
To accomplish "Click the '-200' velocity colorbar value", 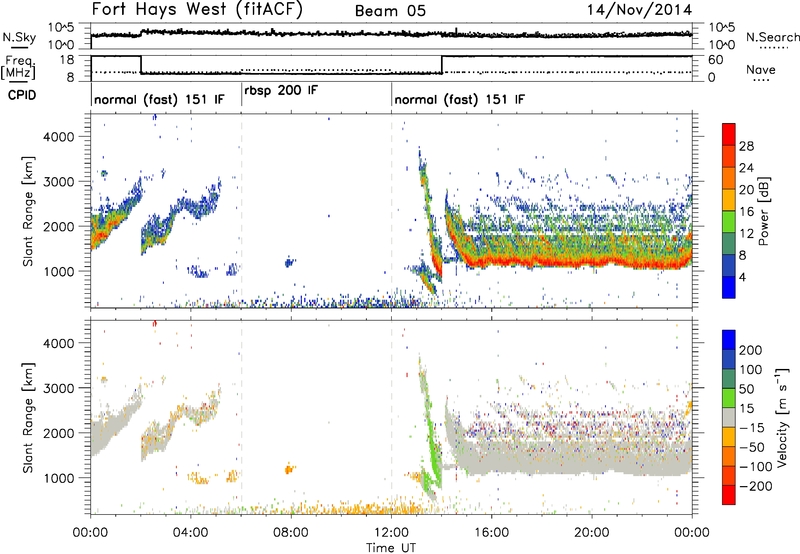I will coord(756,487).
